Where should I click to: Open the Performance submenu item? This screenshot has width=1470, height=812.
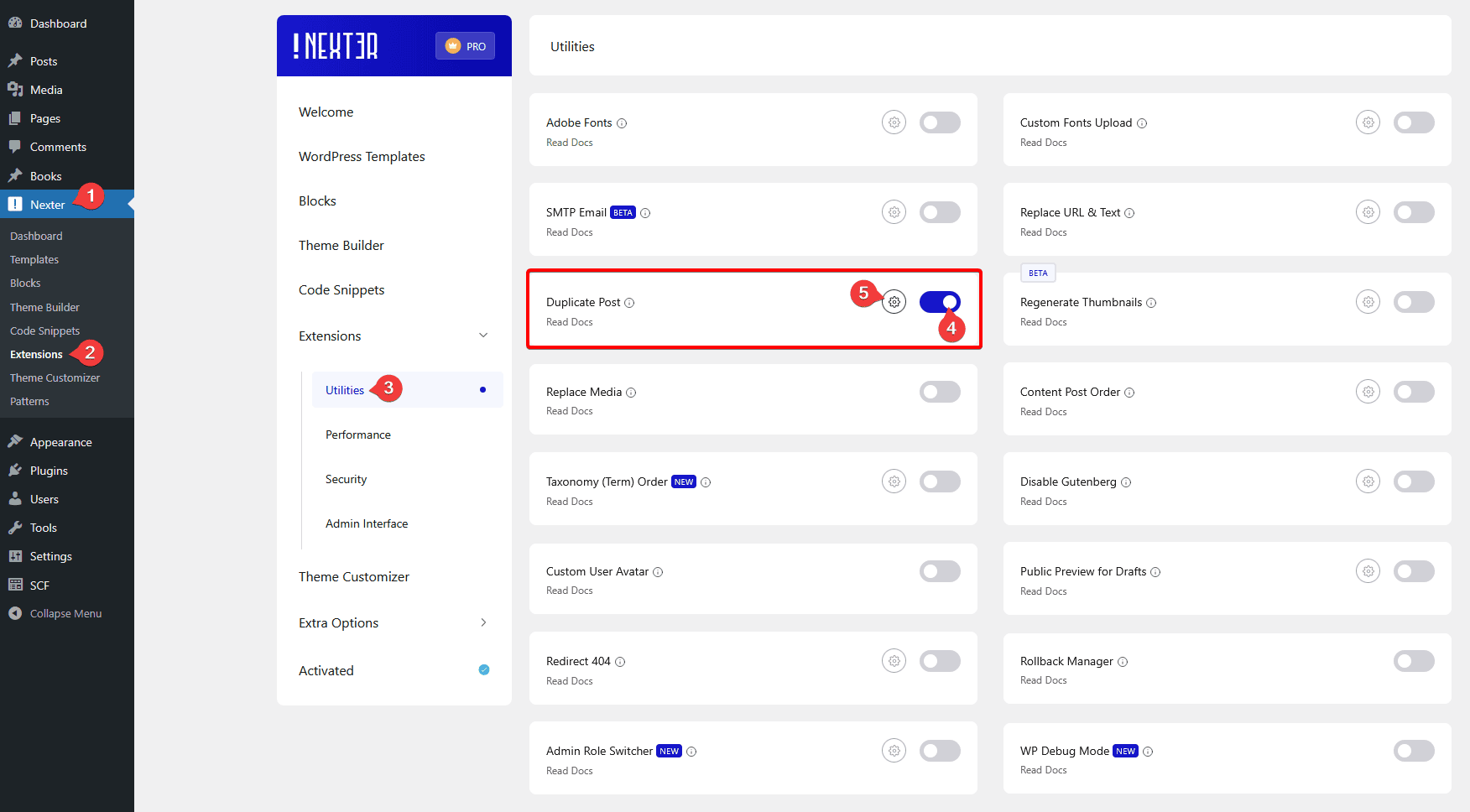pyautogui.click(x=358, y=435)
